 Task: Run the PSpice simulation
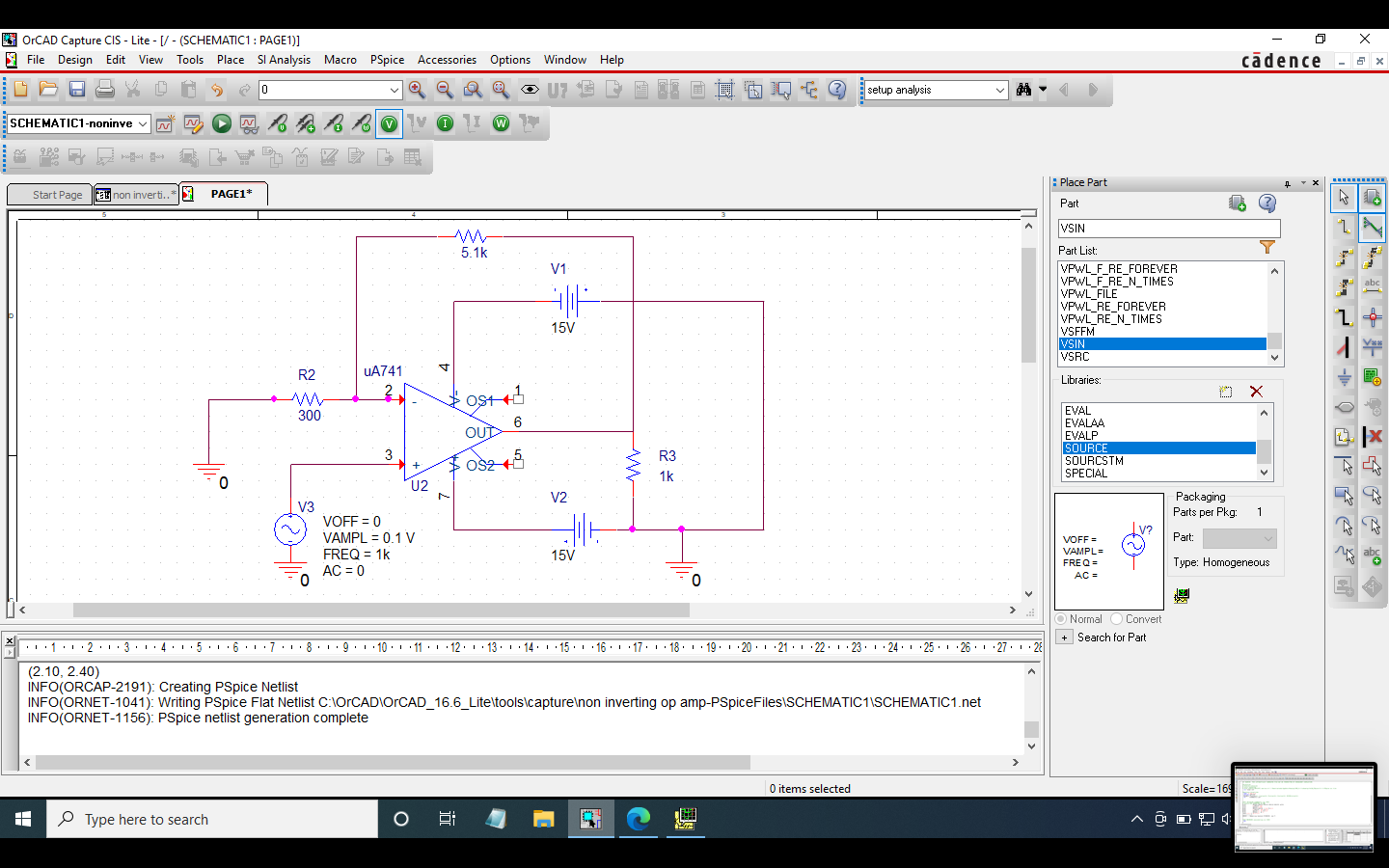tap(221, 123)
